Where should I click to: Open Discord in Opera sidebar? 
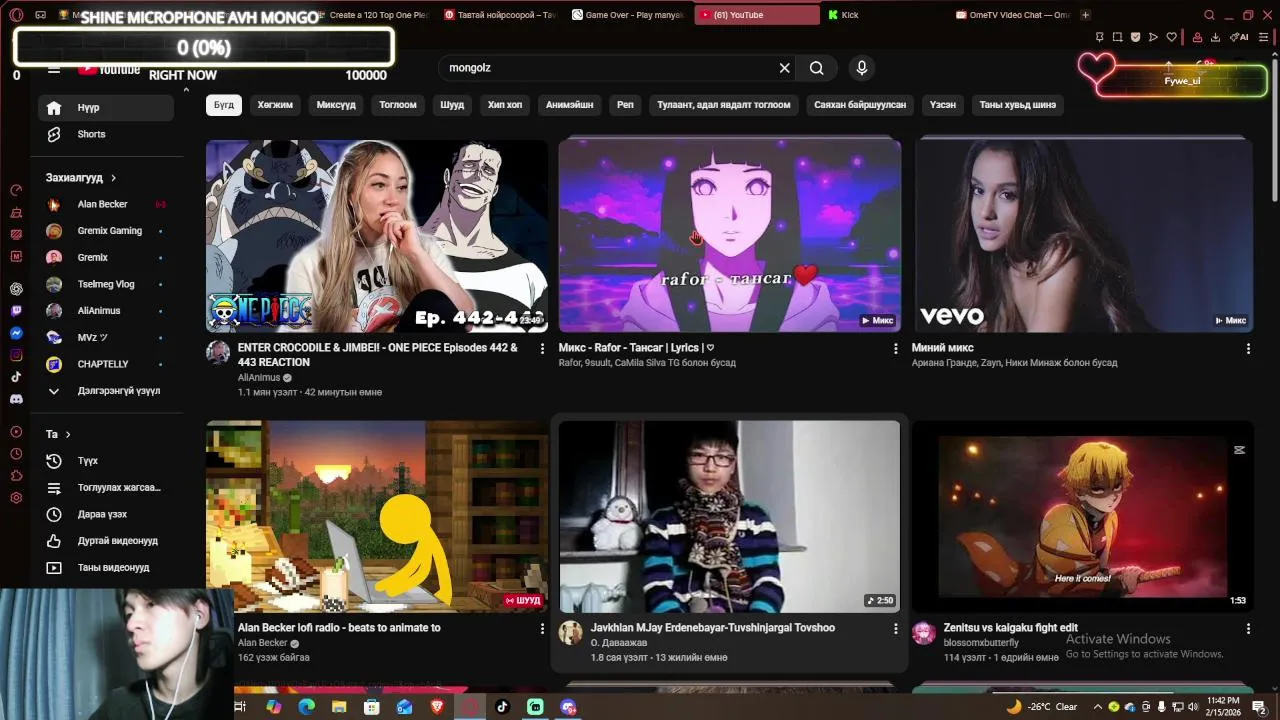click(x=16, y=399)
